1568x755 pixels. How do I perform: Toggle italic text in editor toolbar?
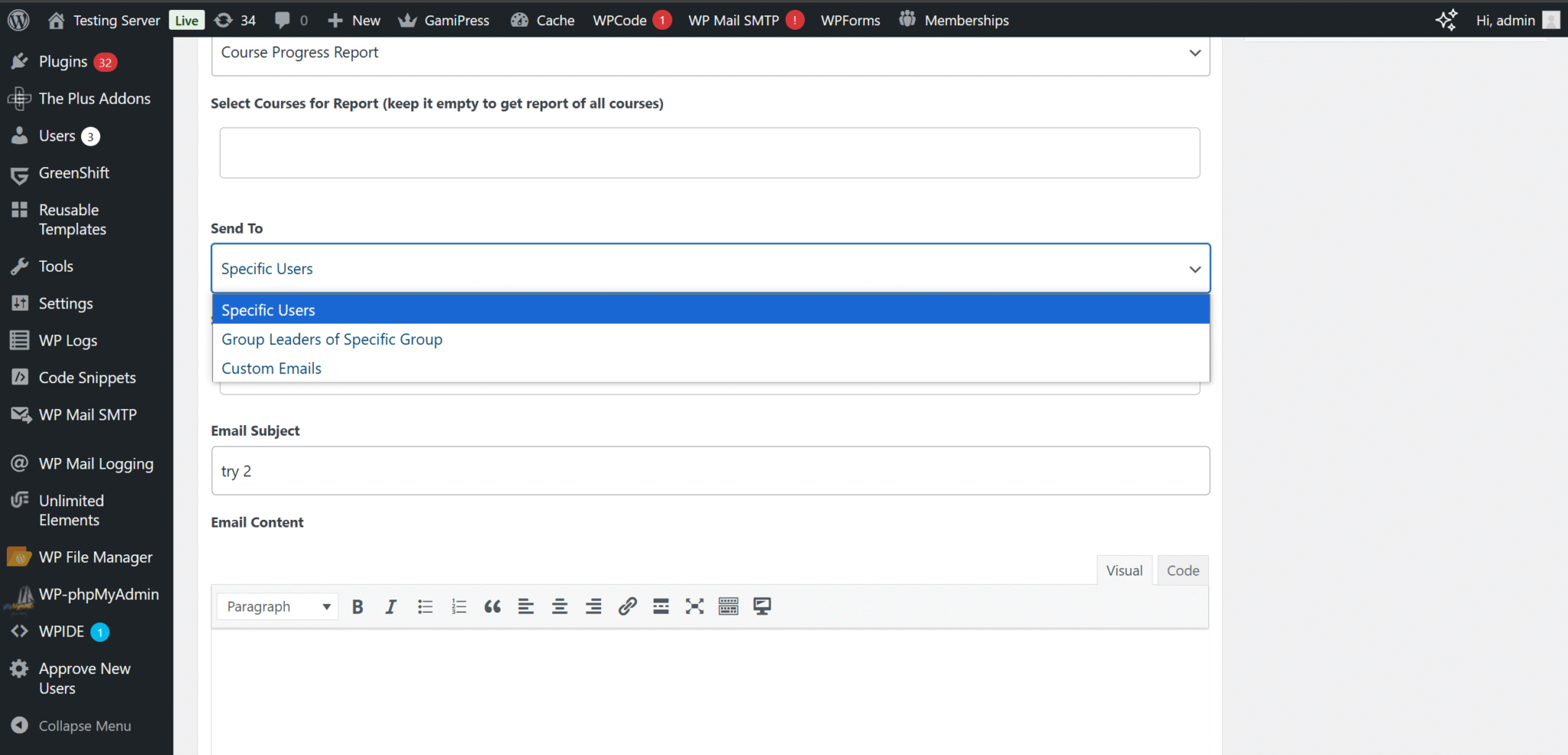[390, 607]
